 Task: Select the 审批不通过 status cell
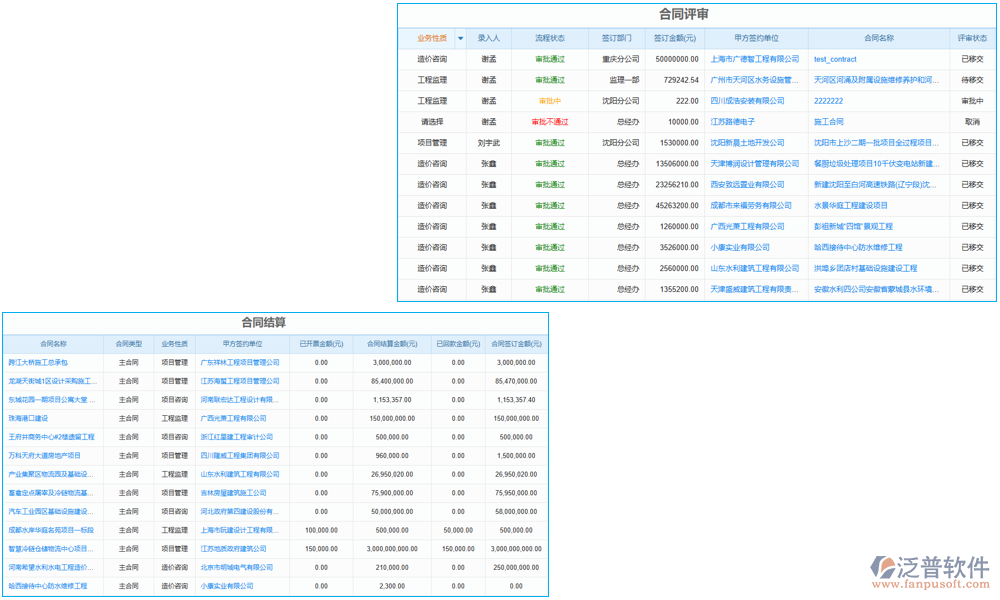tap(549, 122)
